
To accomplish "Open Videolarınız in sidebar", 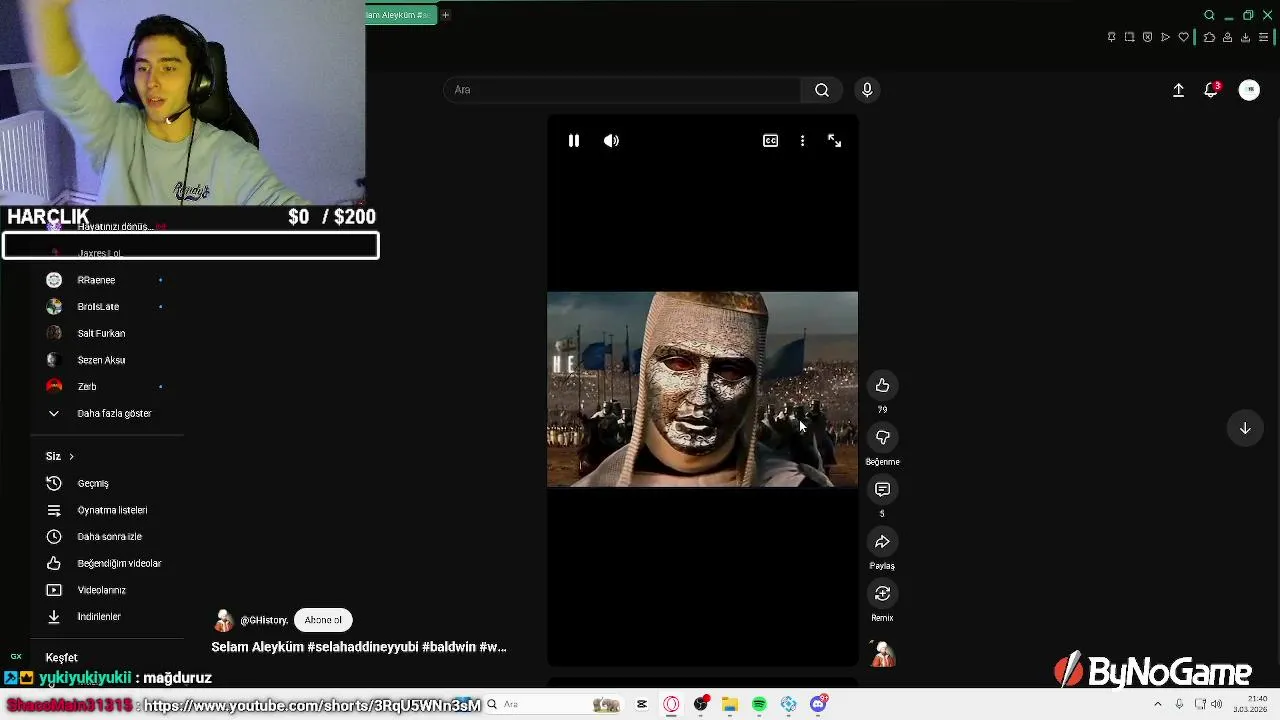I will (x=101, y=590).
